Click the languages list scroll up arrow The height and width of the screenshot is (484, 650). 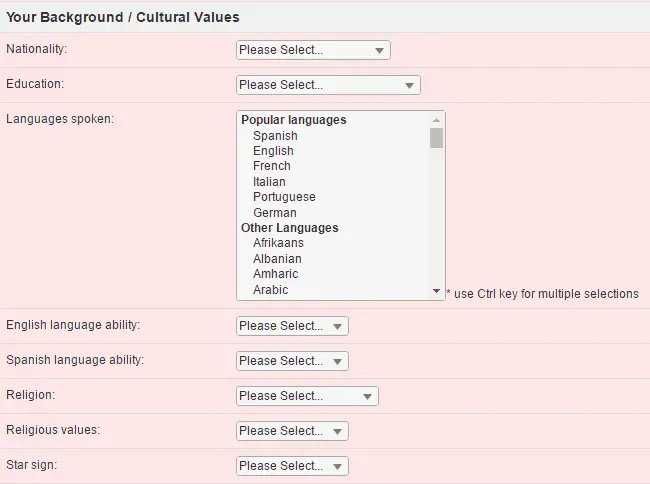click(x=436, y=120)
